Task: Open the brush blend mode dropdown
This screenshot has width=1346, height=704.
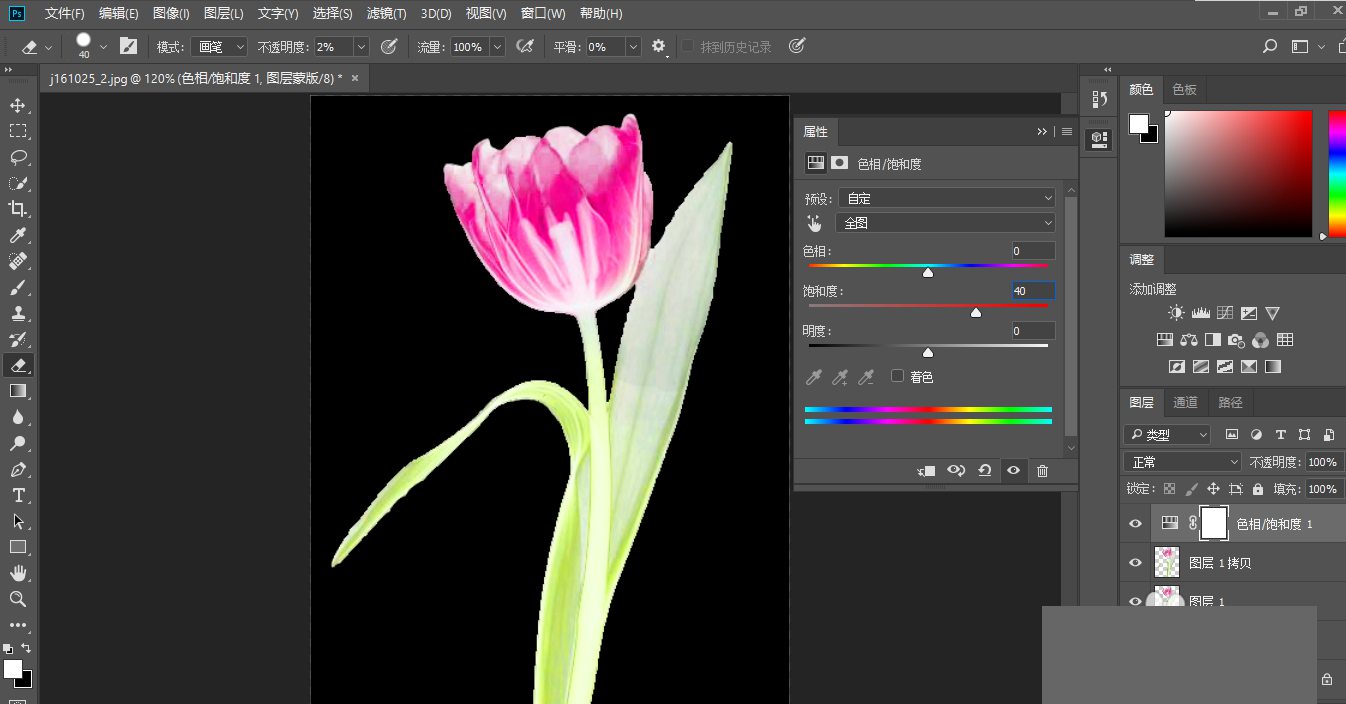Action: coord(218,46)
